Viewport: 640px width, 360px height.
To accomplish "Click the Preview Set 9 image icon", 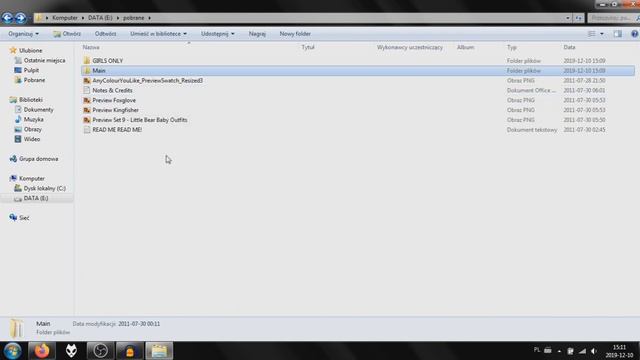I will click(x=87, y=120).
